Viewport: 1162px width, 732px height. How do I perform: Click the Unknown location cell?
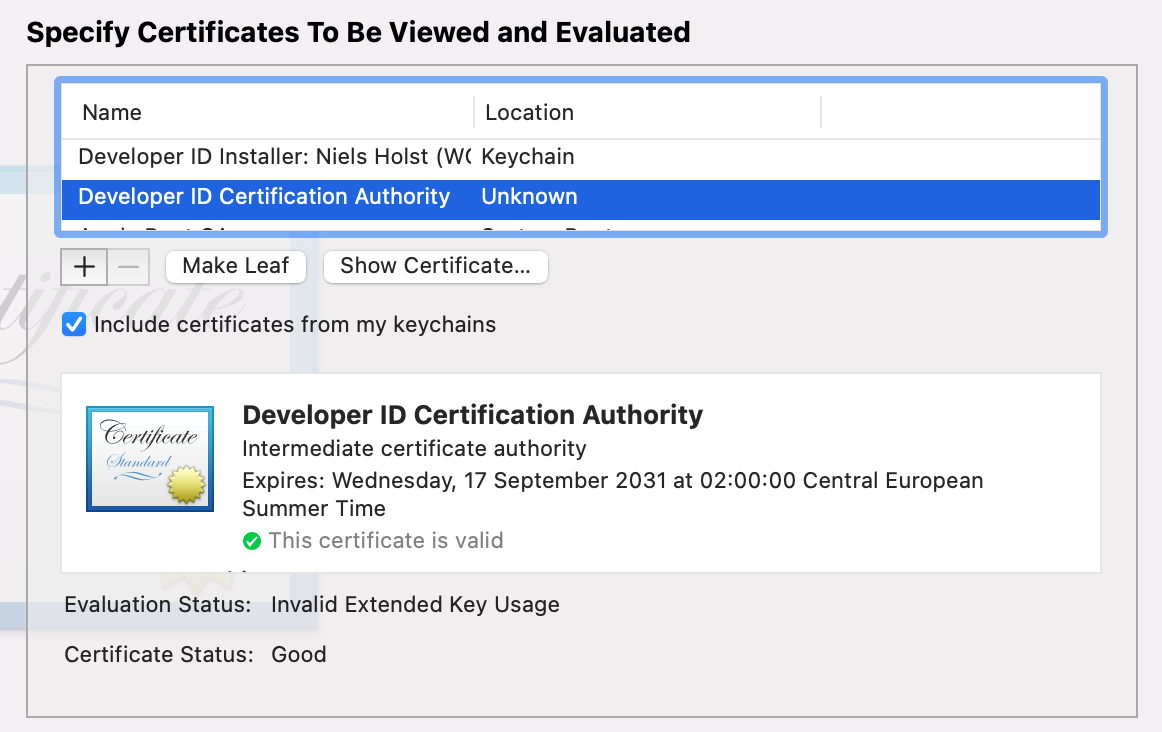(x=529, y=197)
